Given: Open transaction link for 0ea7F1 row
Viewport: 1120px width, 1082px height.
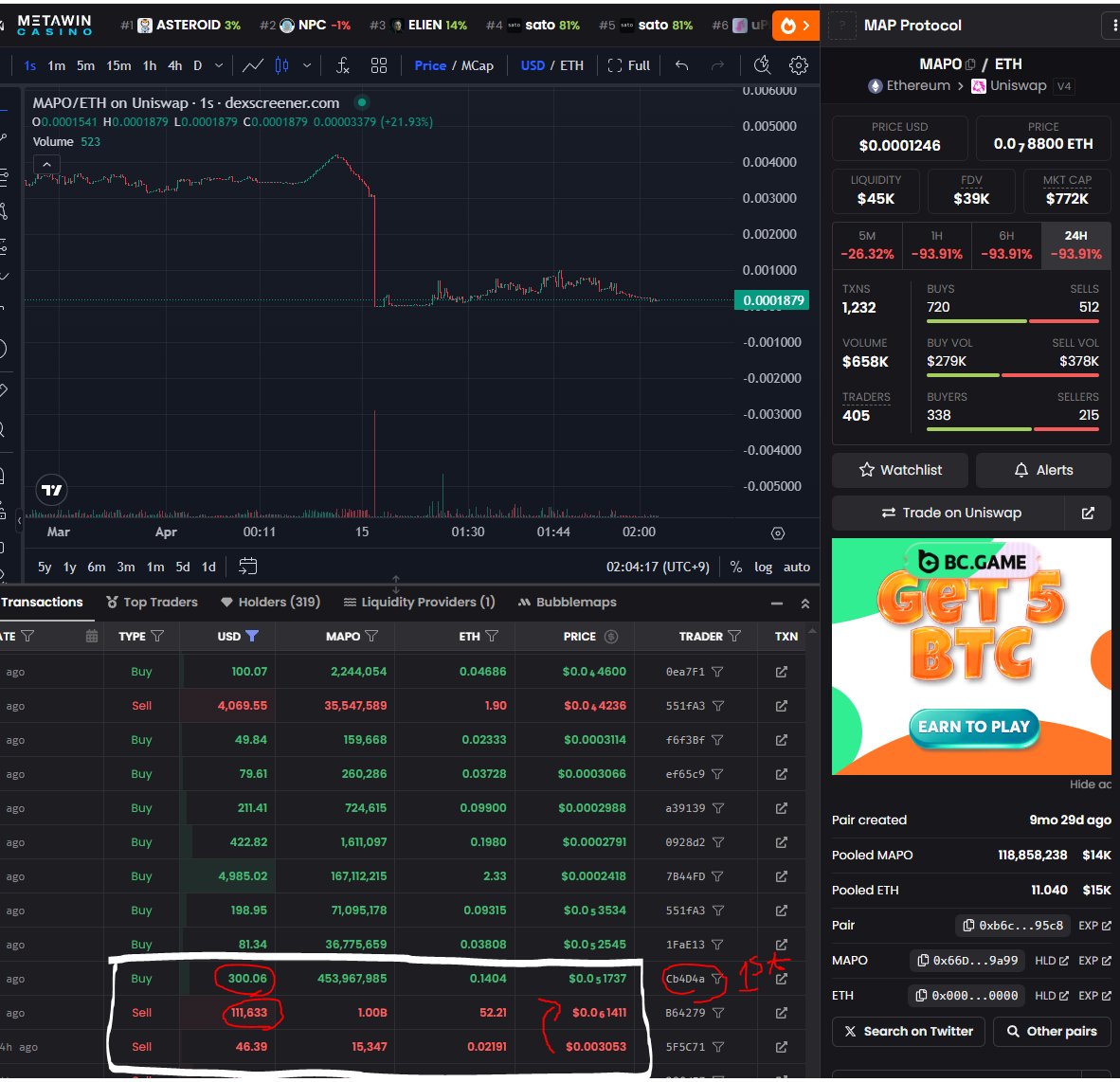Looking at the screenshot, I should (782, 672).
